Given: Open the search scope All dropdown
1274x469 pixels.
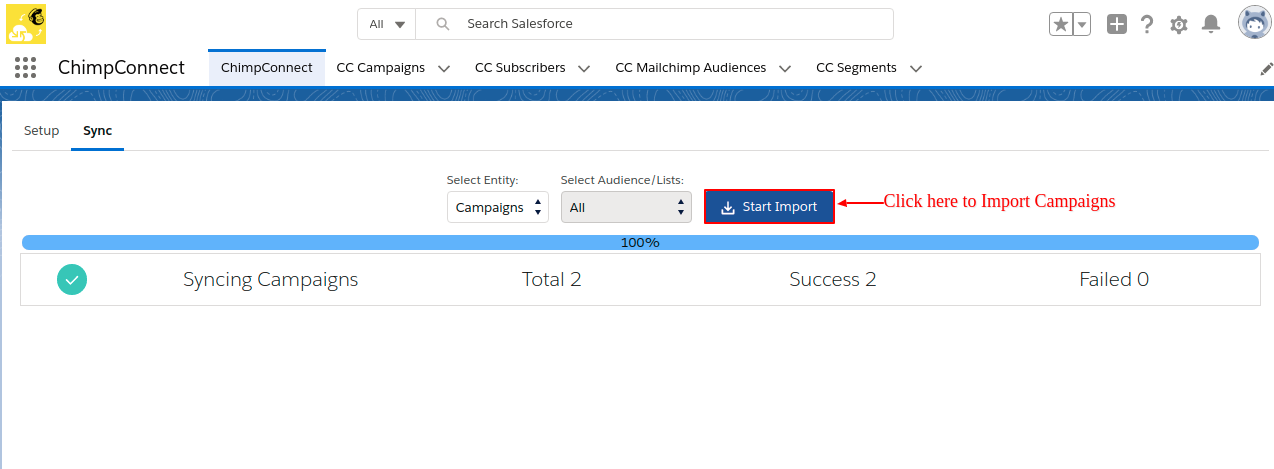Looking at the screenshot, I should pos(387,24).
